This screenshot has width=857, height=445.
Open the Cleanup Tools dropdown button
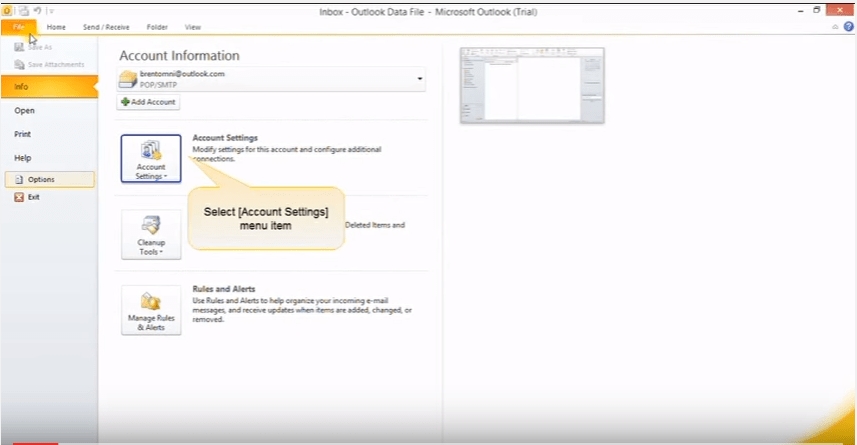point(151,235)
